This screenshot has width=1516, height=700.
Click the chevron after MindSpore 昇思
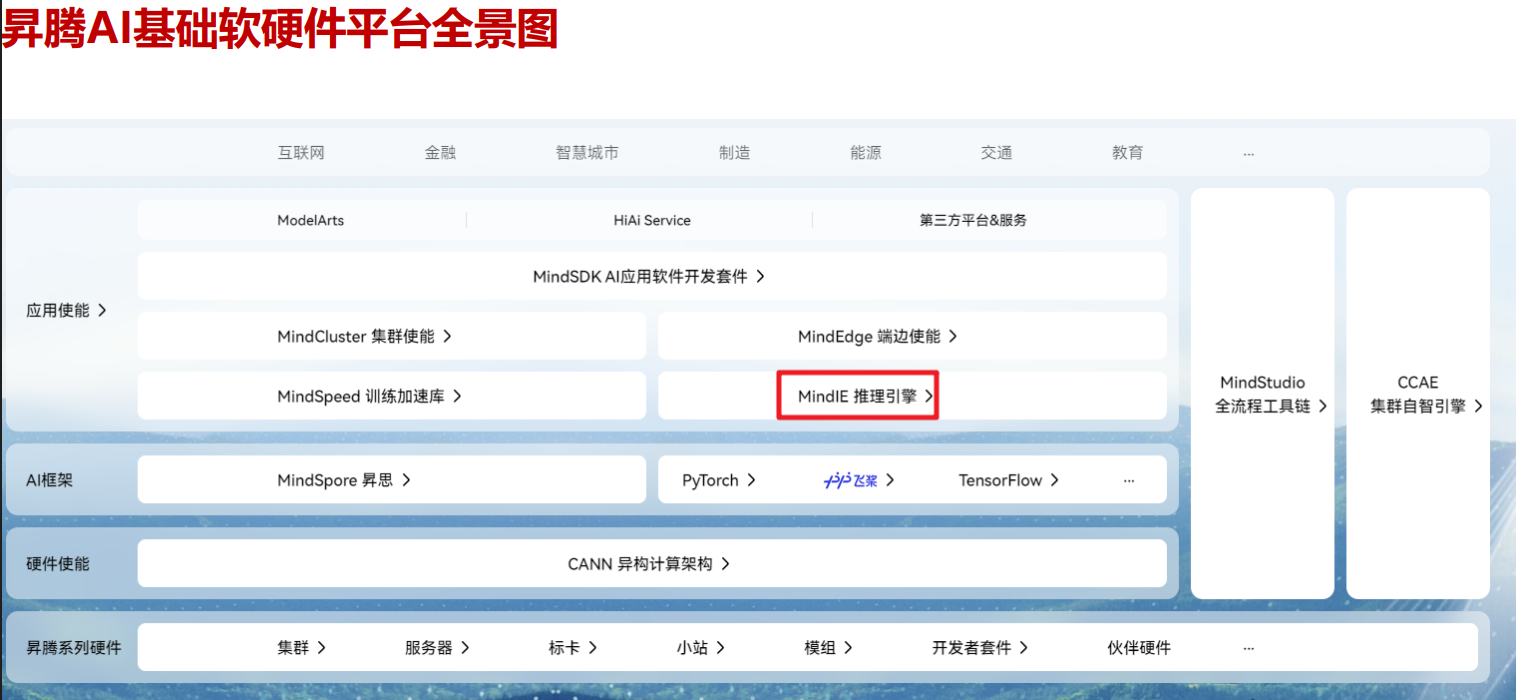click(x=406, y=480)
